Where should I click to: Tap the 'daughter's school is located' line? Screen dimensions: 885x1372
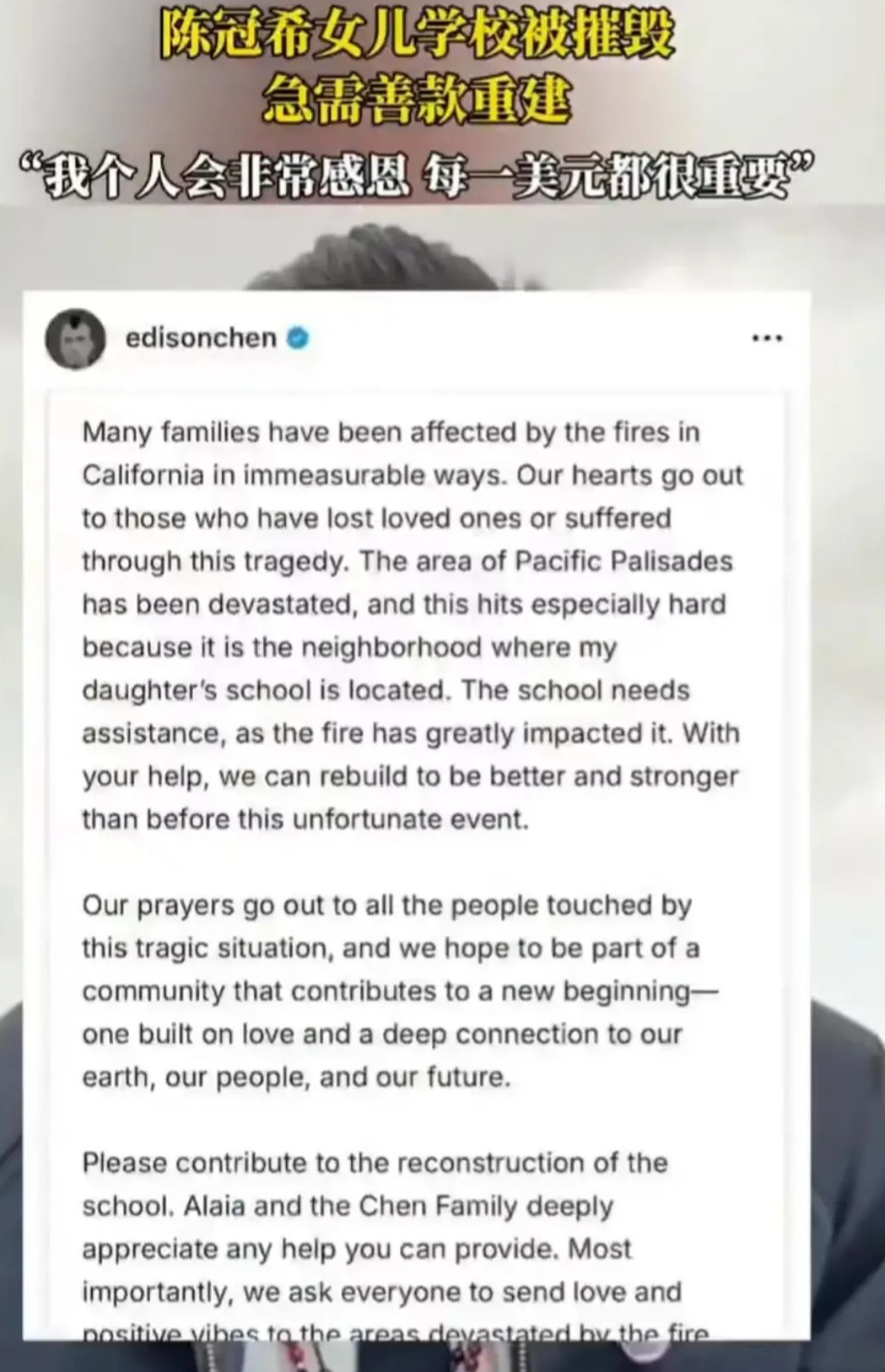pos(386,690)
